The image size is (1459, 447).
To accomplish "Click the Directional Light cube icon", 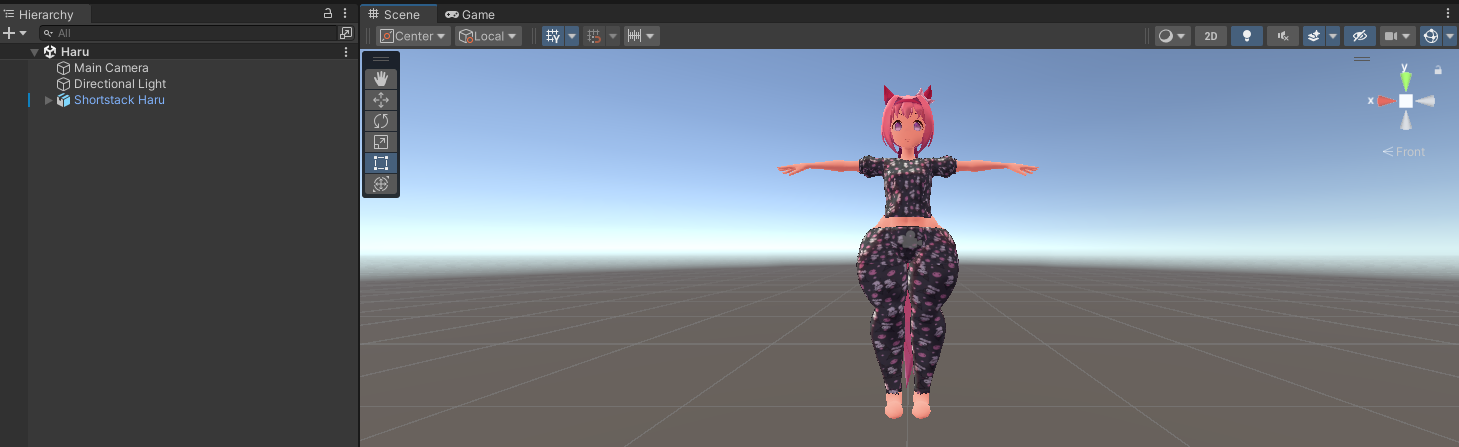I will coord(64,84).
